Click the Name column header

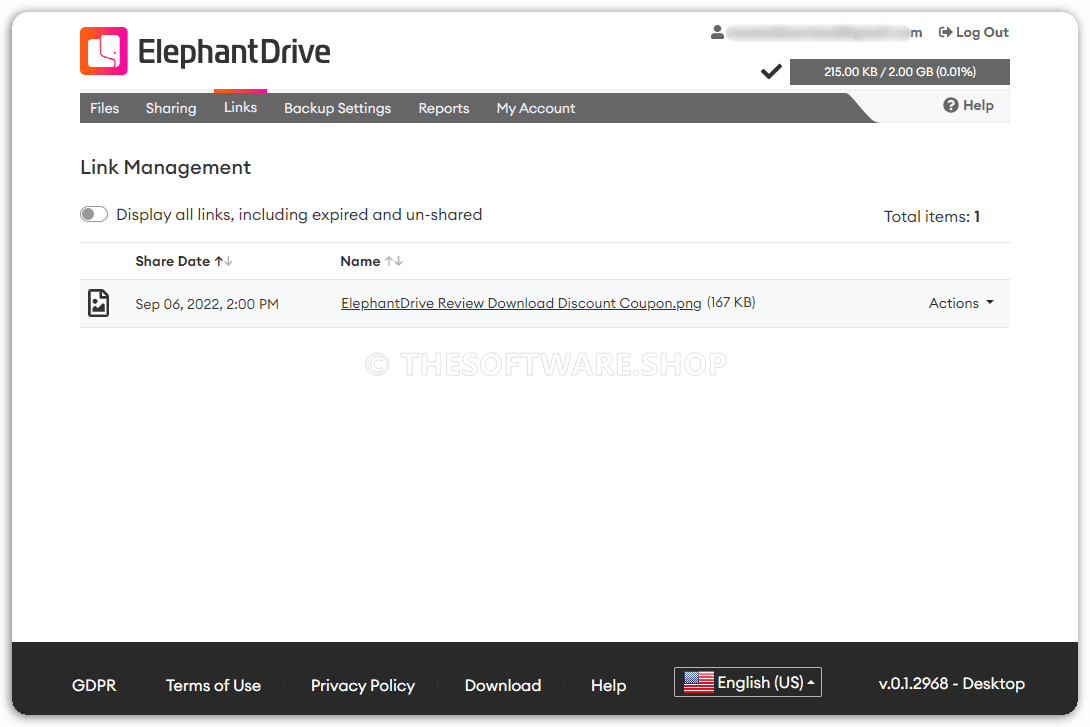[x=360, y=261]
